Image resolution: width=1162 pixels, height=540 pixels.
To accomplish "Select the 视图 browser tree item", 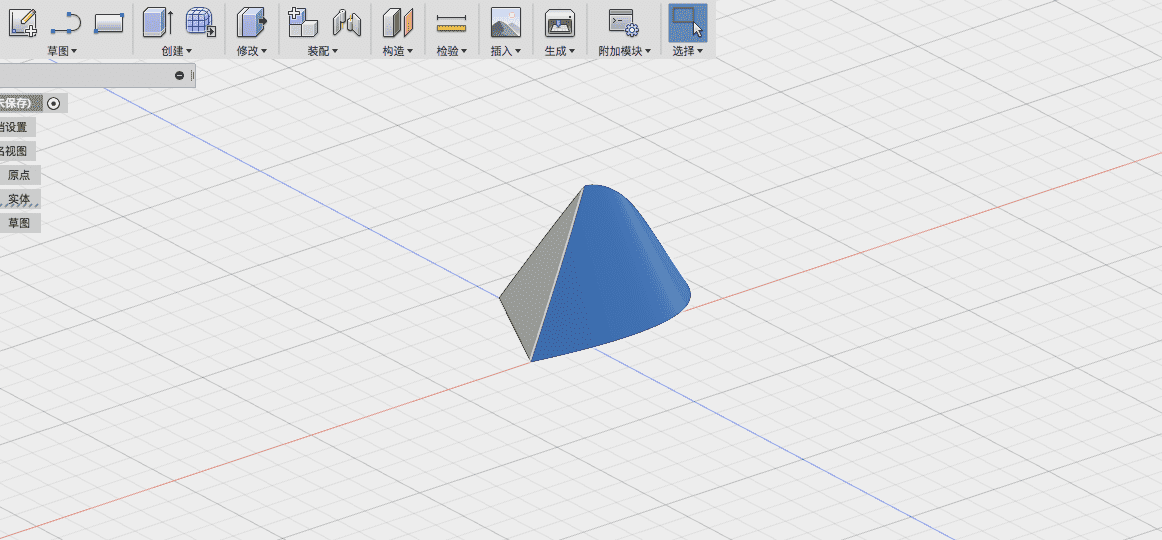I will pyautogui.click(x=17, y=151).
